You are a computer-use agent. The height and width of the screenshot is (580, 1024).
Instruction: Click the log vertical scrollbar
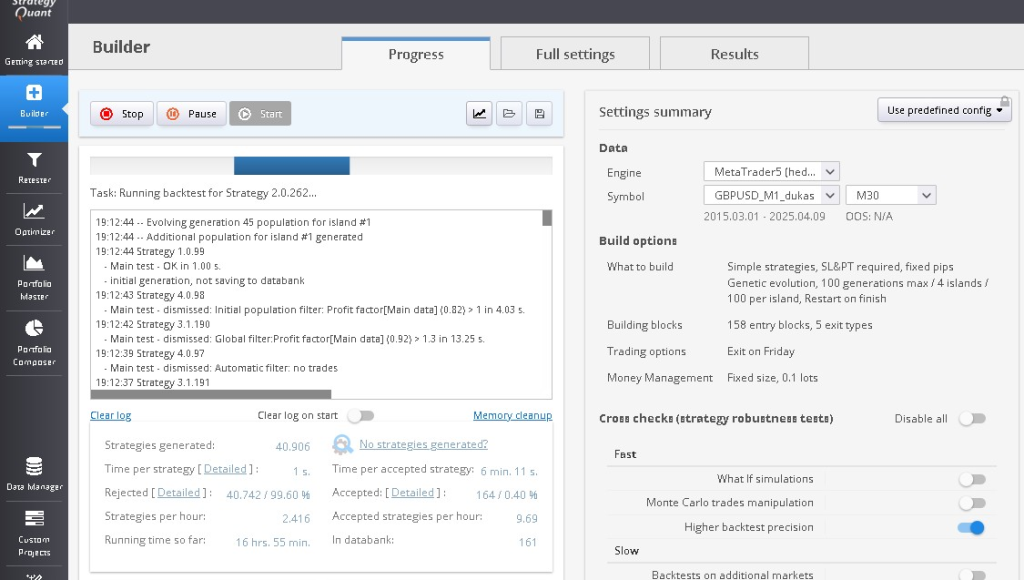point(547,300)
